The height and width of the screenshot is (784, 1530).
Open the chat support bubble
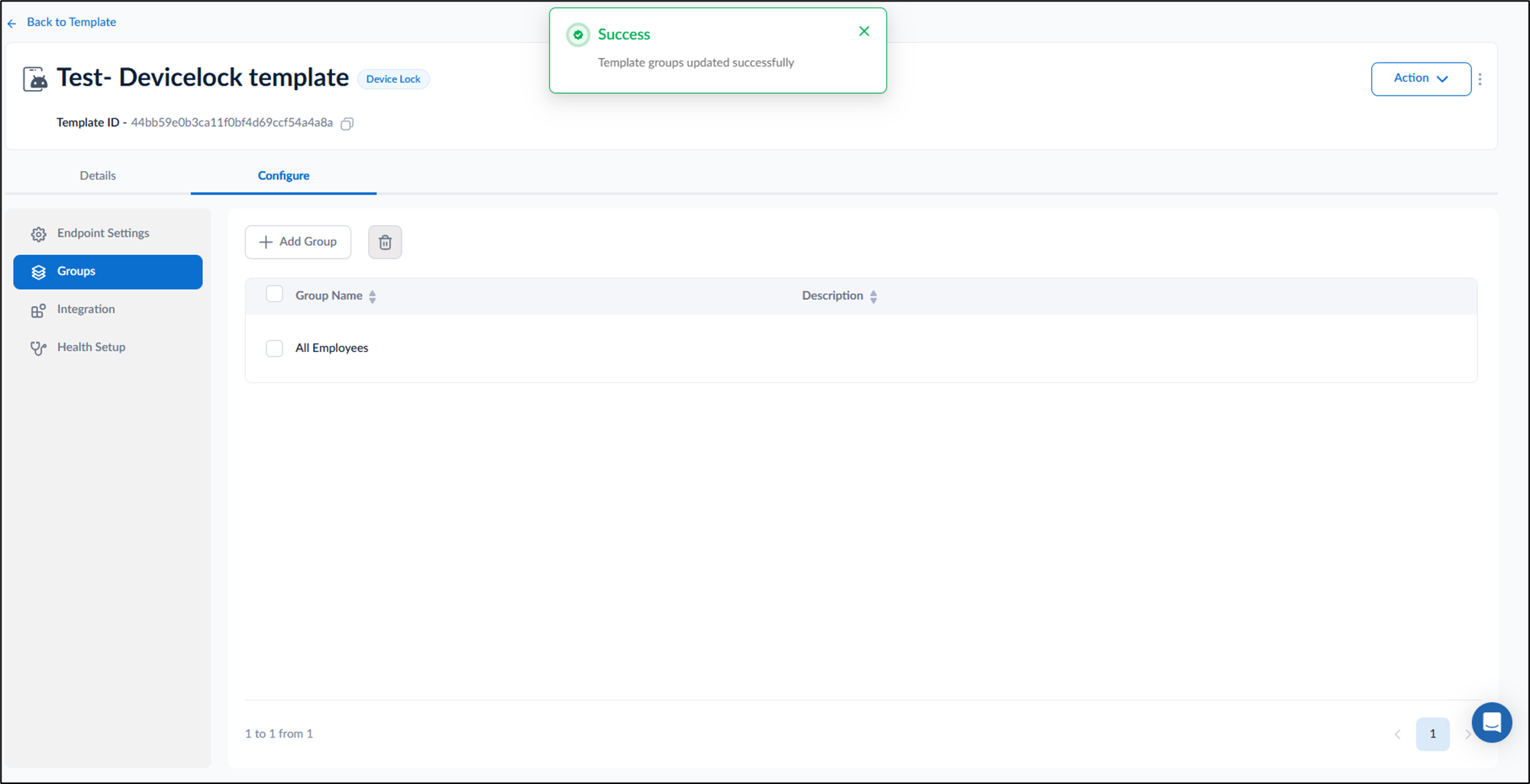(1491, 722)
